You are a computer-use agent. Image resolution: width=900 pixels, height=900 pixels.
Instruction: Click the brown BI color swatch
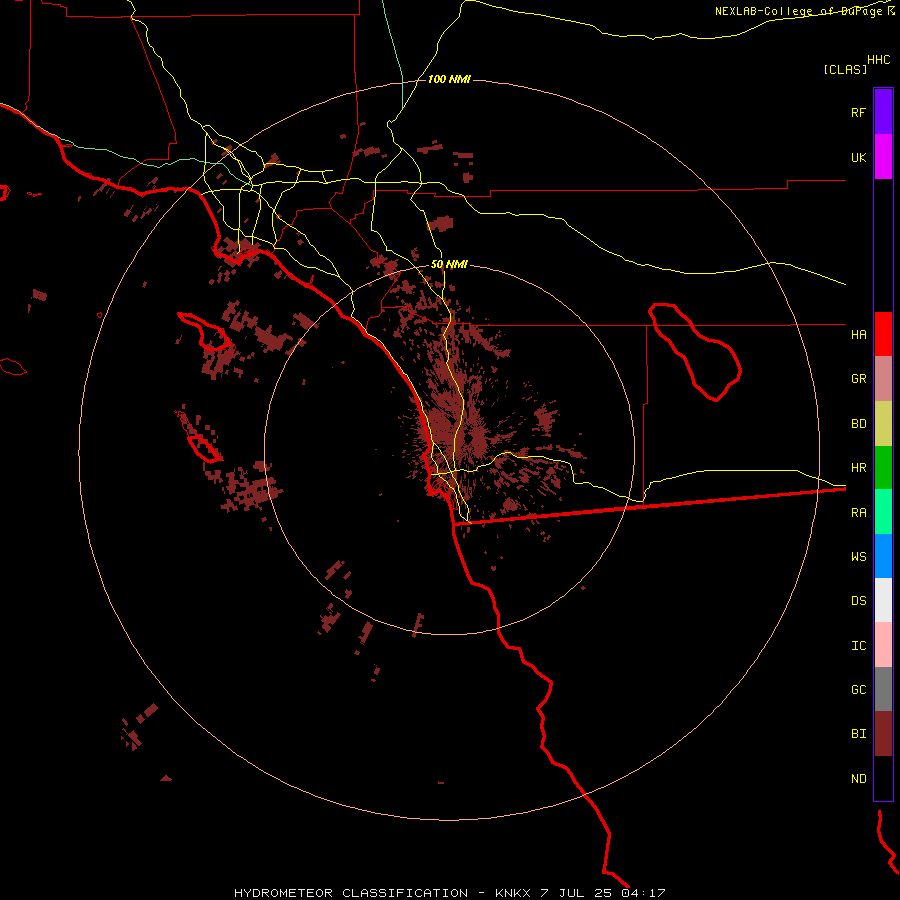pos(883,734)
